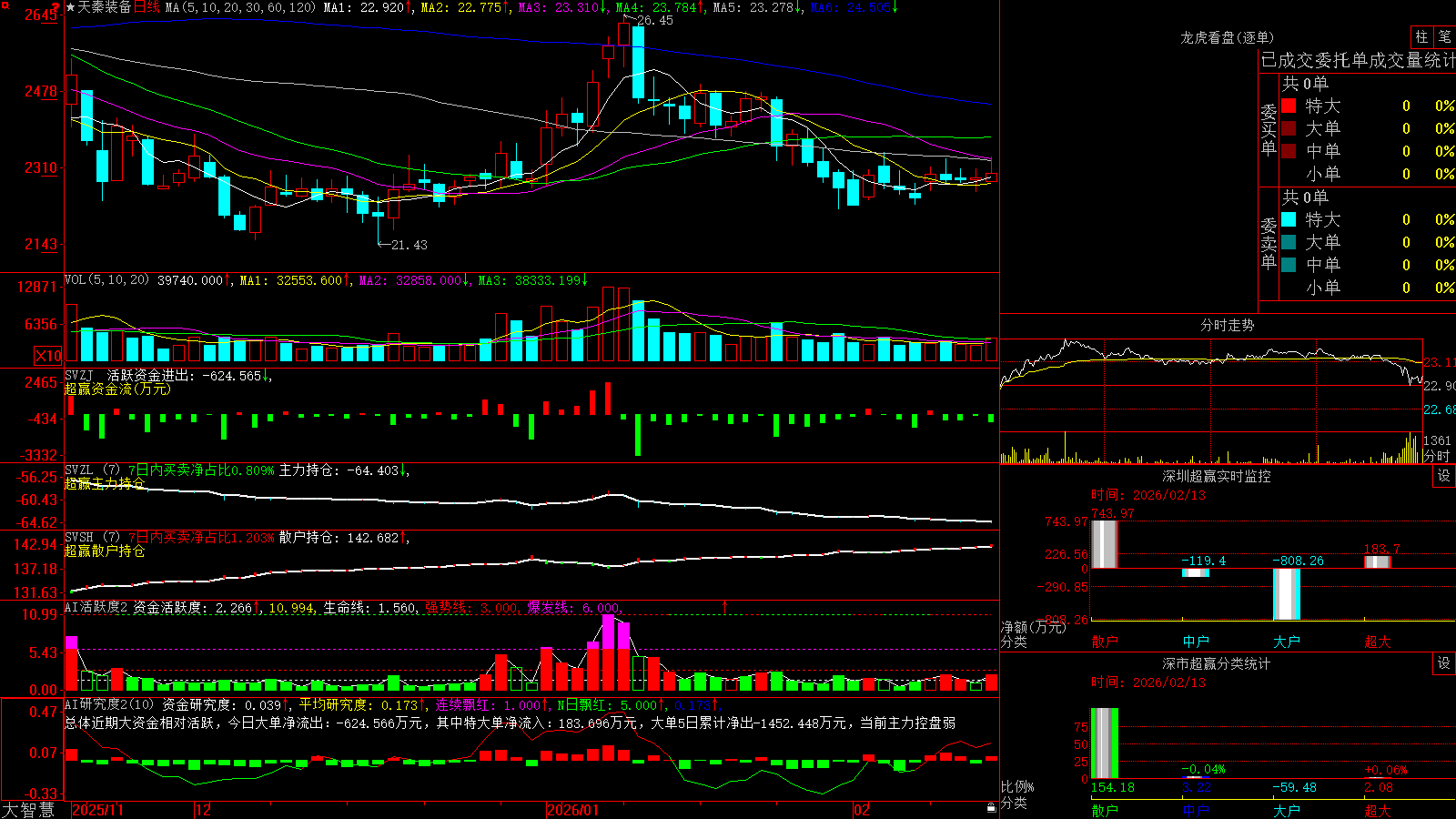This screenshot has width=1456, height=819.
Task: Click the 超赢资金流(万元) label
Action: [116, 389]
